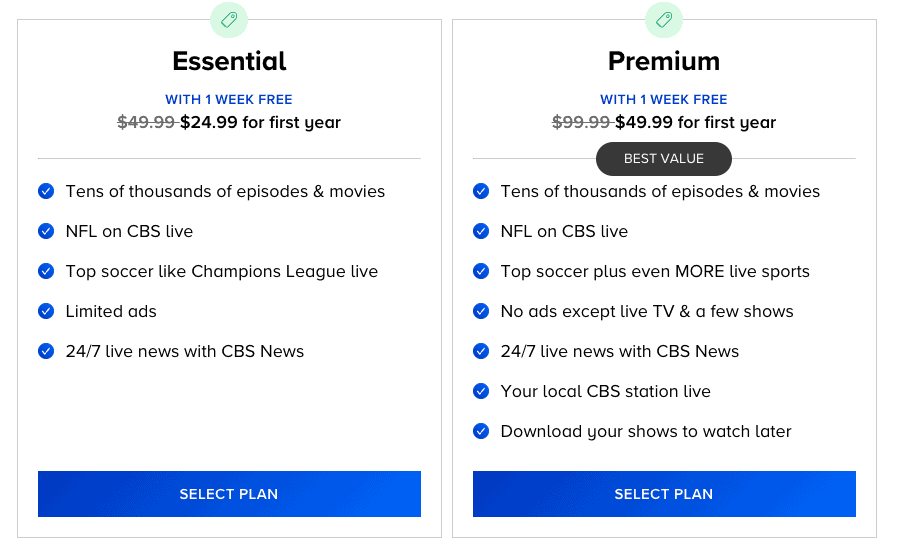The image size is (897, 549).
Task: Click checkmark beside Your local CBS station live
Action: point(481,391)
